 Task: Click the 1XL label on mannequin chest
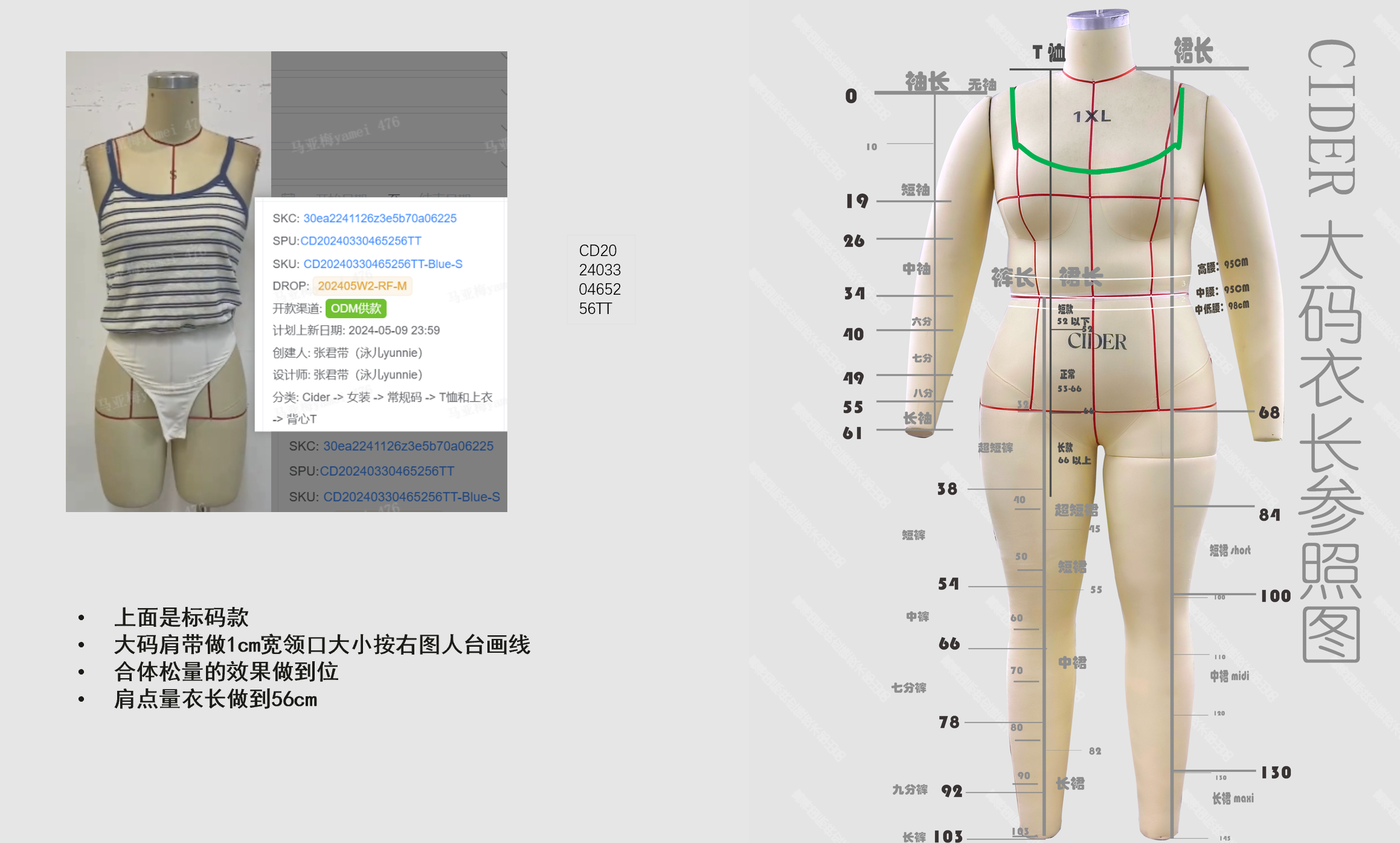tap(1092, 117)
